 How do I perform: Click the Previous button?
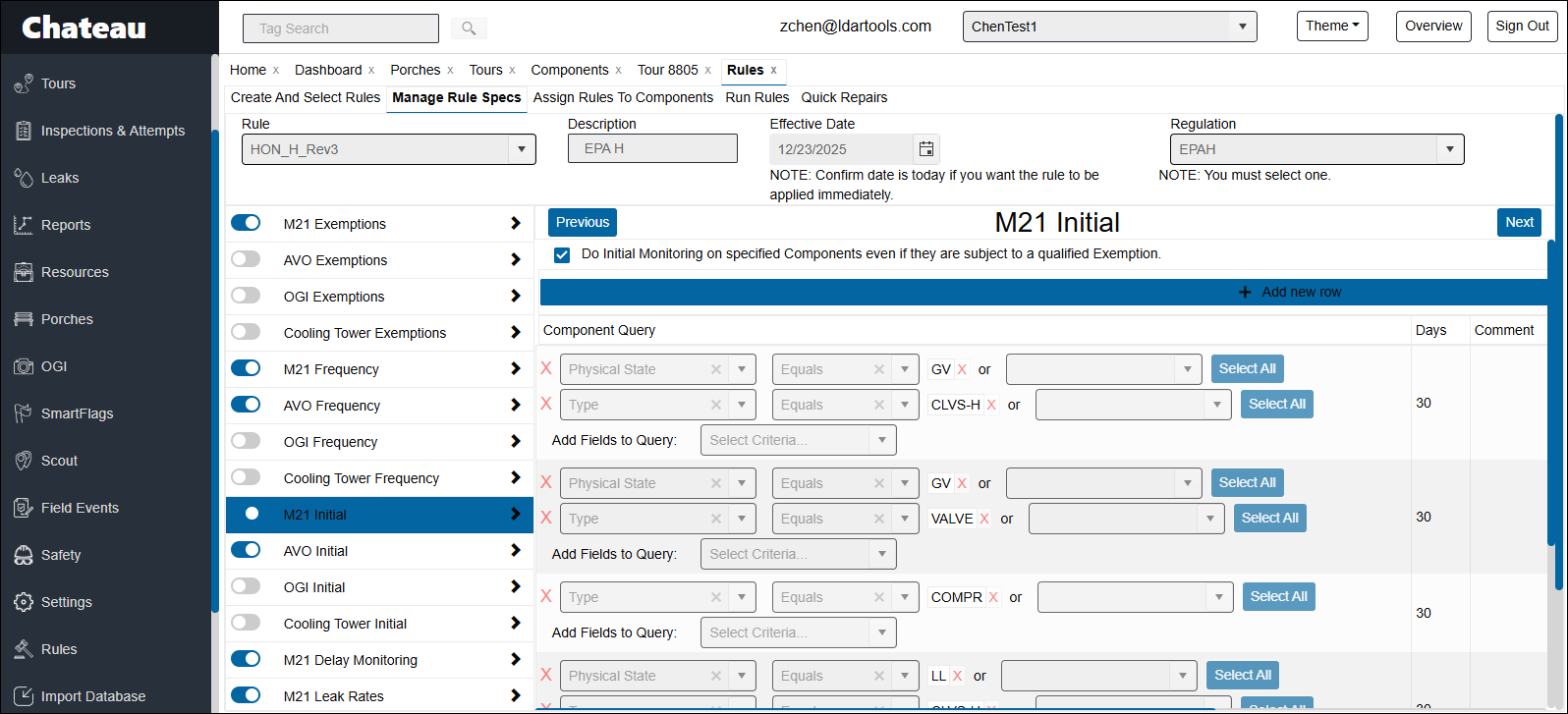pos(583,223)
